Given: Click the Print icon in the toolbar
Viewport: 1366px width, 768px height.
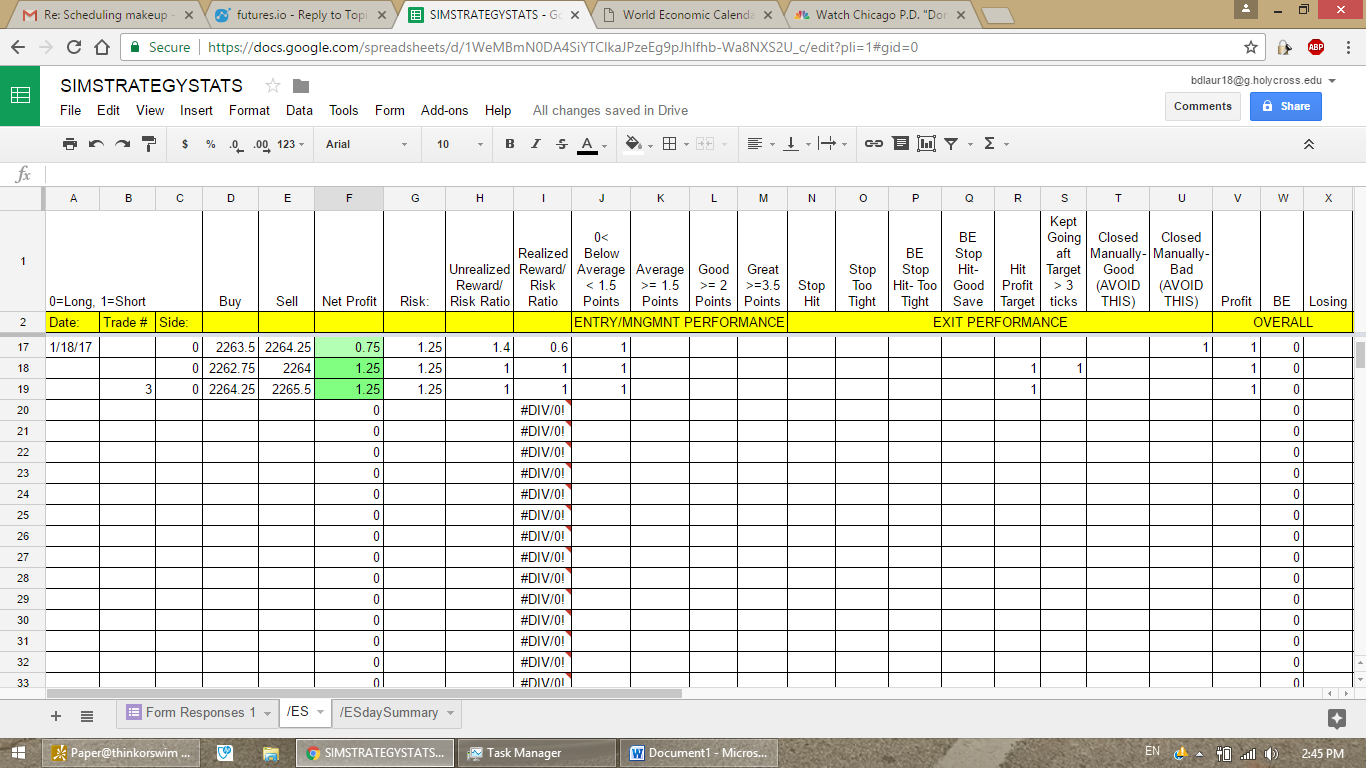Looking at the screenshot, I should tap(70, 144).
